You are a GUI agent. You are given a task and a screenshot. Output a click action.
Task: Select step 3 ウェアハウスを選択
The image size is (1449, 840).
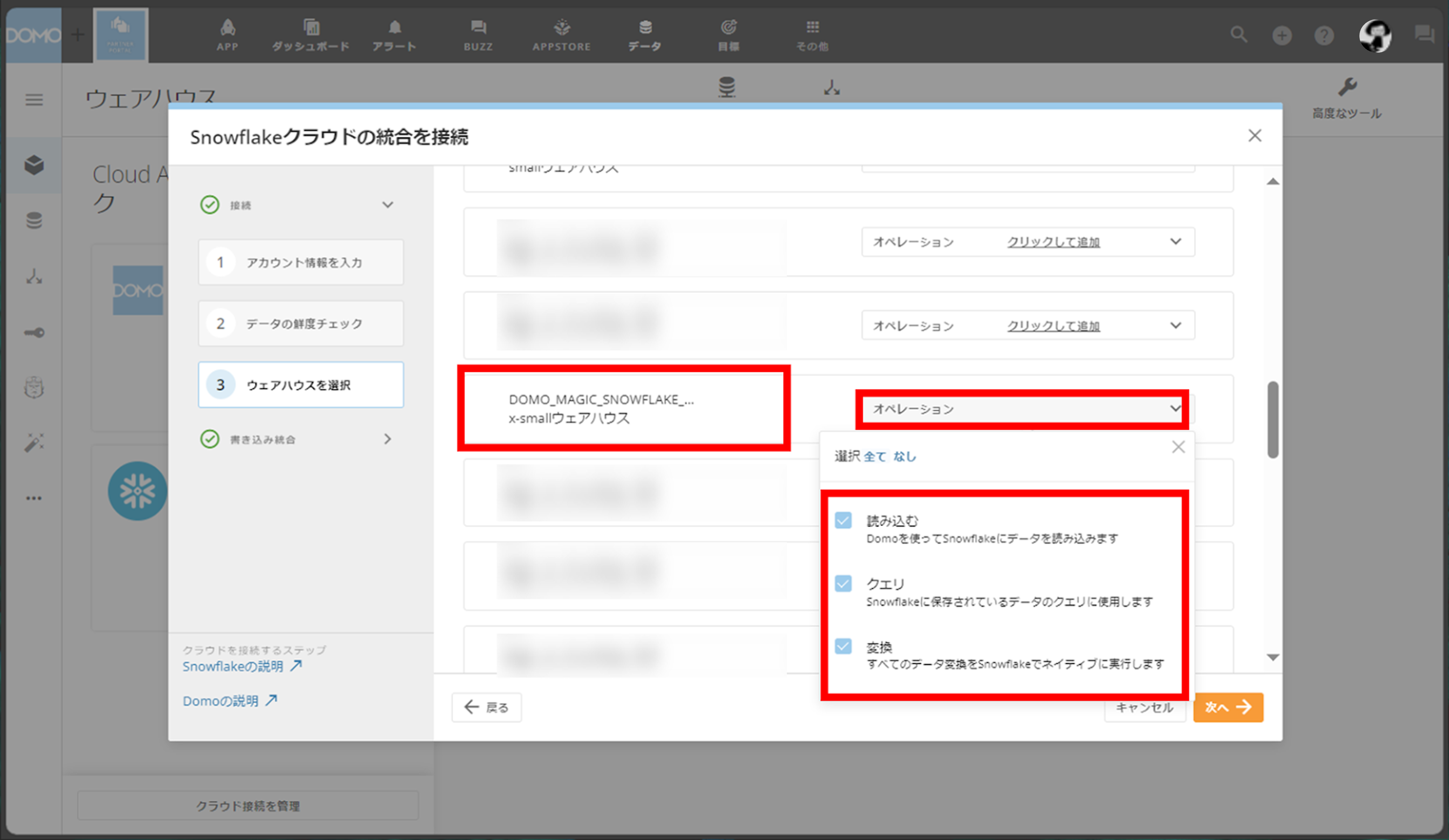[x=301, y=385]
